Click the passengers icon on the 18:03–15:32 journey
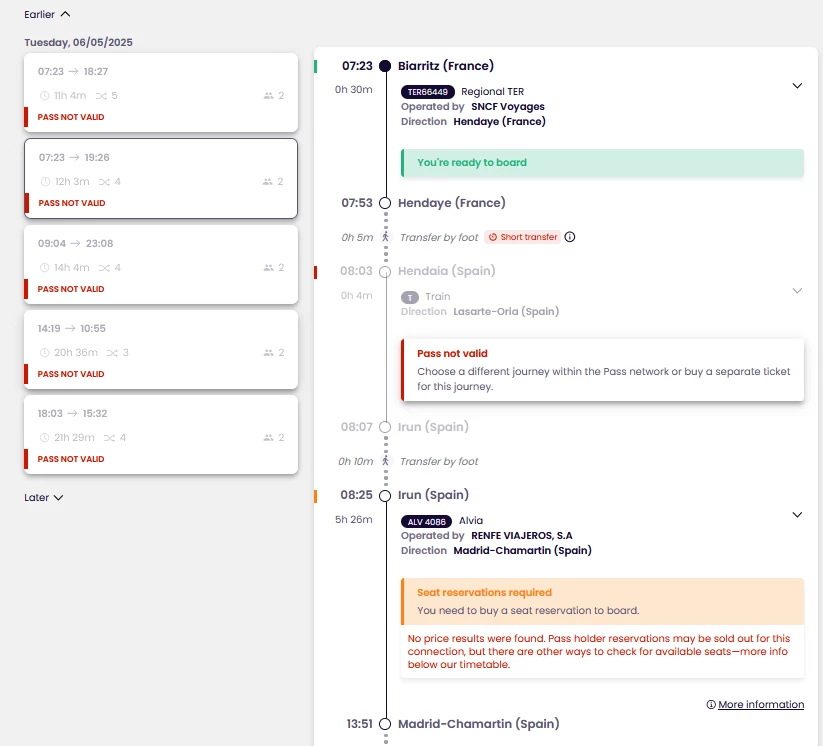823x746 pixels. coord(268,438)
